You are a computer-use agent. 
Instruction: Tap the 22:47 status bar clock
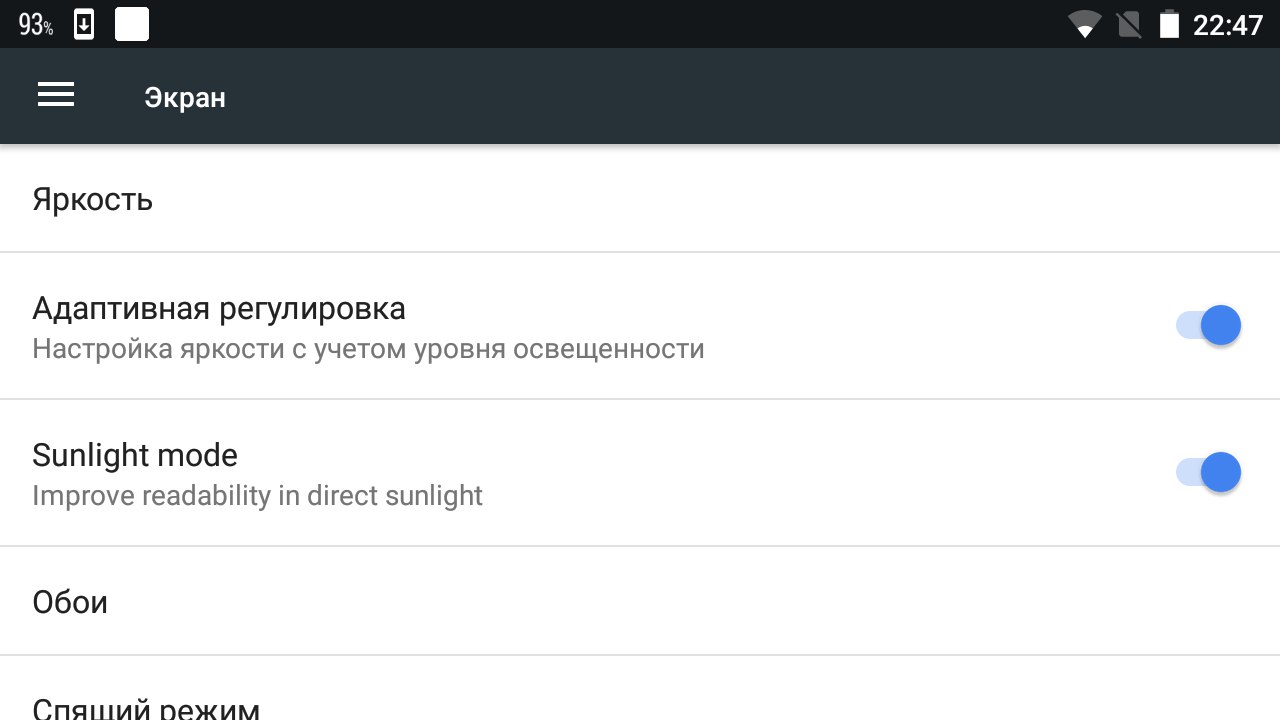coord(1228,25)
